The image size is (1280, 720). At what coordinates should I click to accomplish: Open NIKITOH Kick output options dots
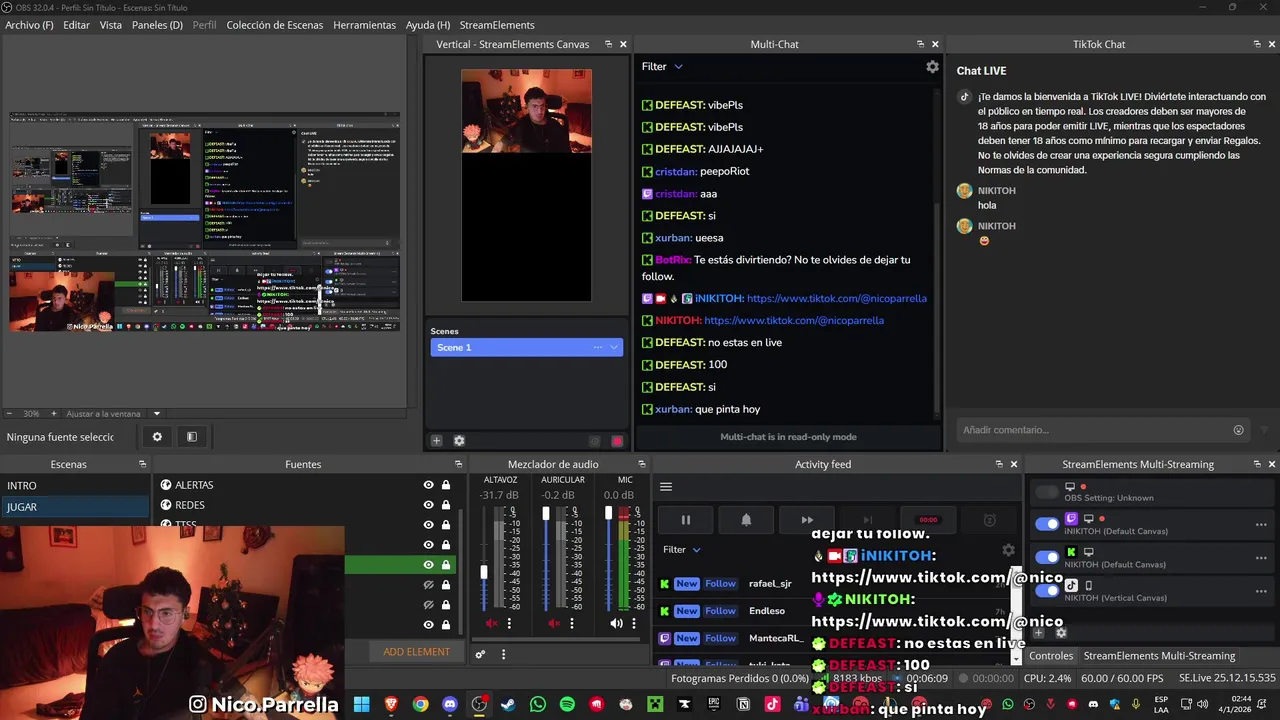(x=1261, y=558)
